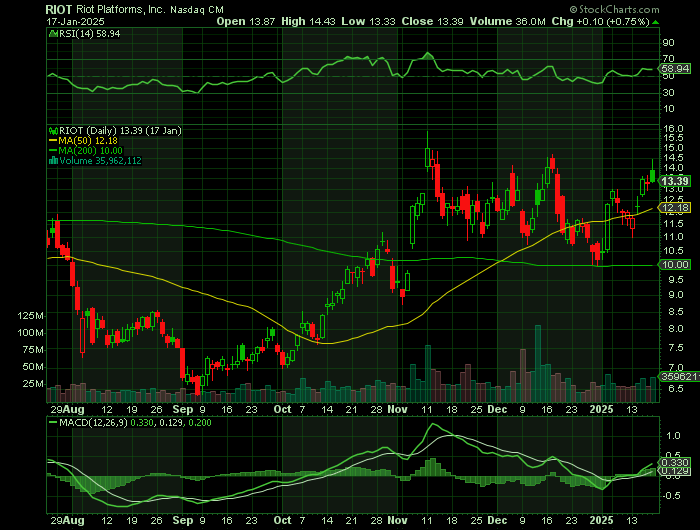
Task: Click the 12.18 yellow MA tag on price axis
Action: [675, 208]
